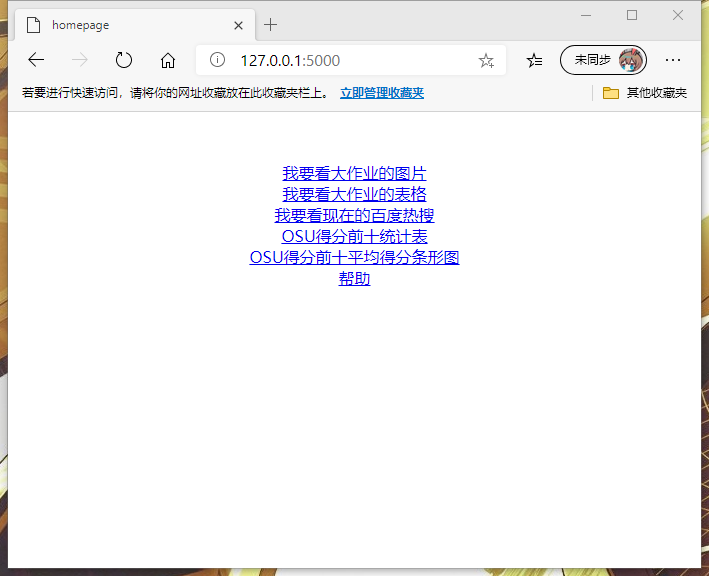Open the browser settings ellipsis menu
This screenshot has height=576, width=709.
673,60
